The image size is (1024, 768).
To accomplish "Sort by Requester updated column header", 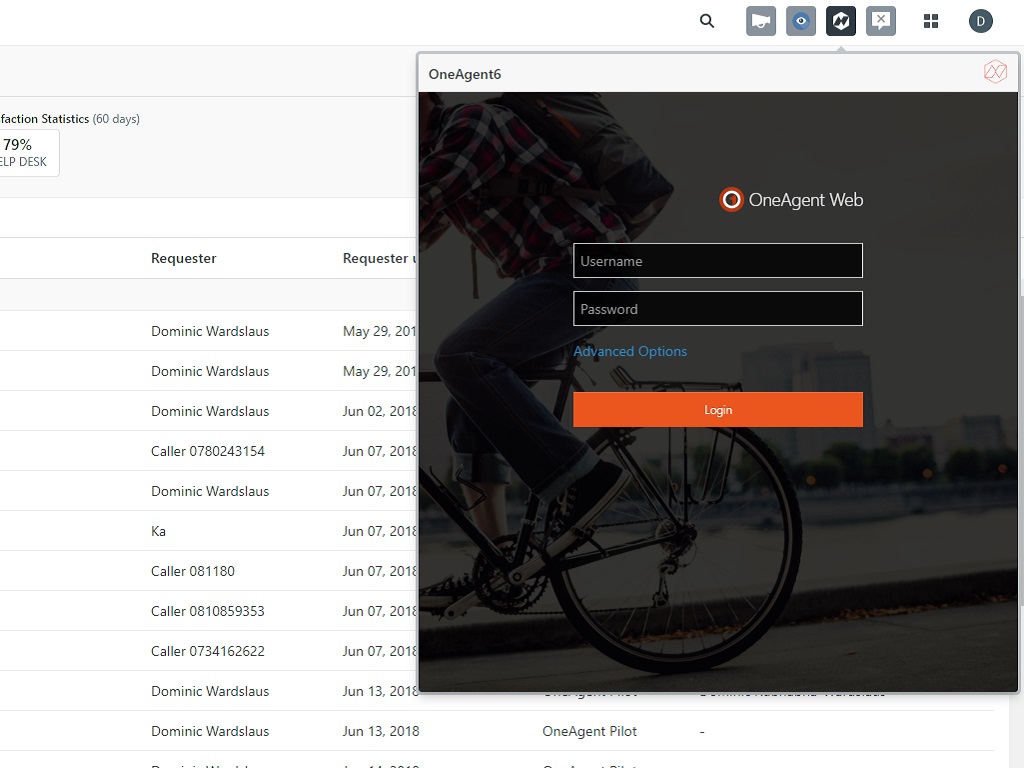I will pos(378,258).
